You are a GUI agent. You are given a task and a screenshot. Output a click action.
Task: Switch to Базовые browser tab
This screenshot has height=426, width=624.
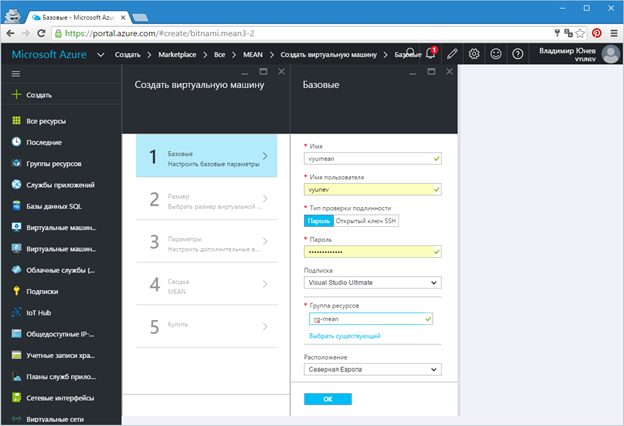click(x=79, y=18)
